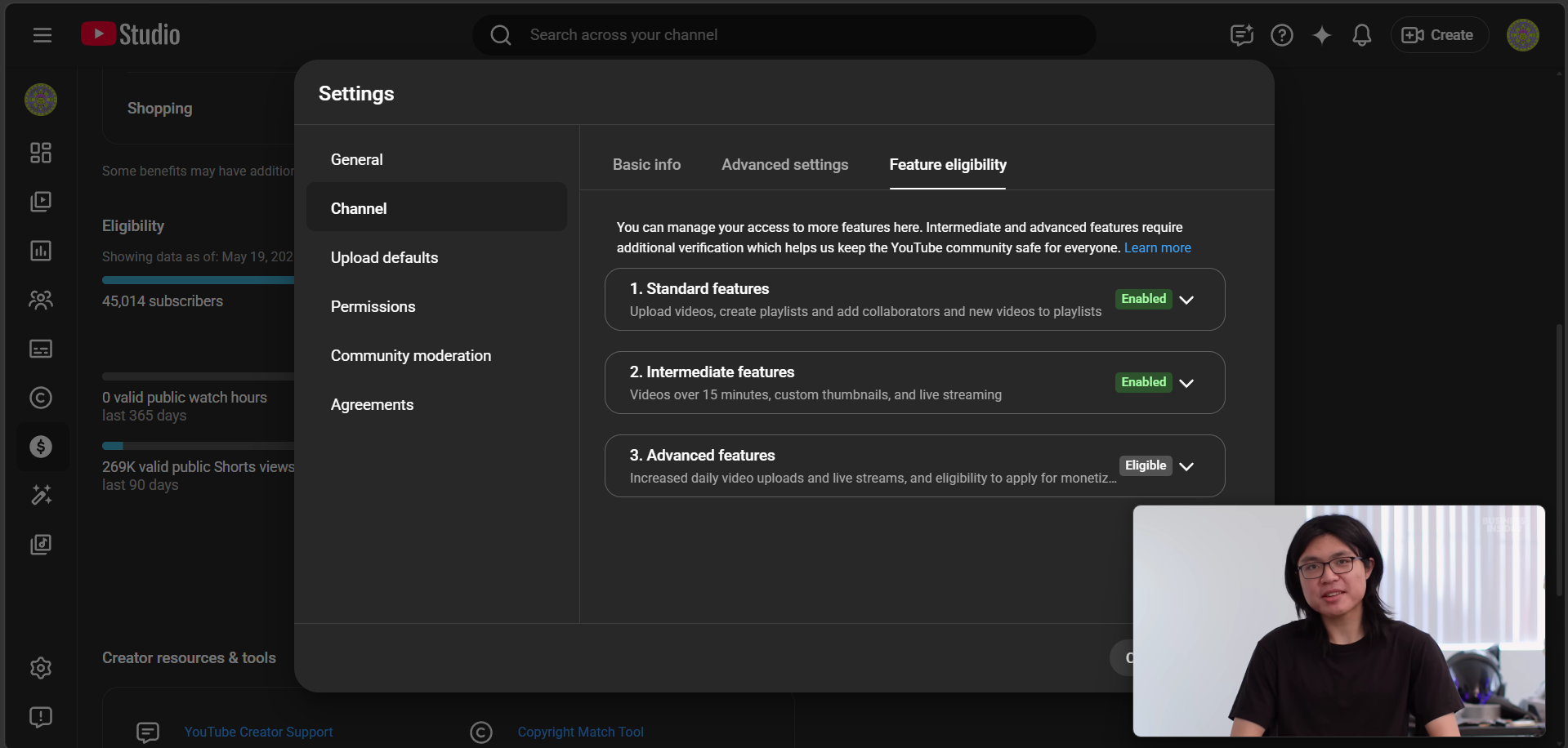Click the Learn more link
1568x748 pixels.
click(1157, 248)
